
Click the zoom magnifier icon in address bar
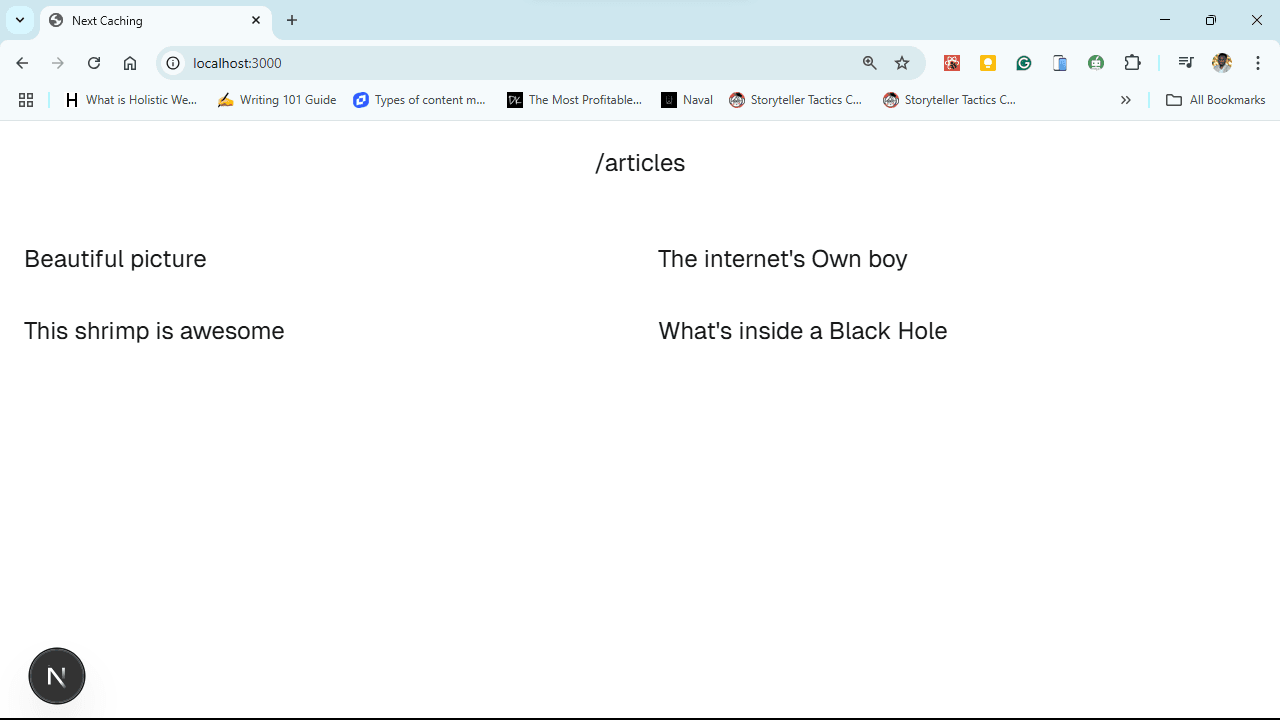[870, 63]
